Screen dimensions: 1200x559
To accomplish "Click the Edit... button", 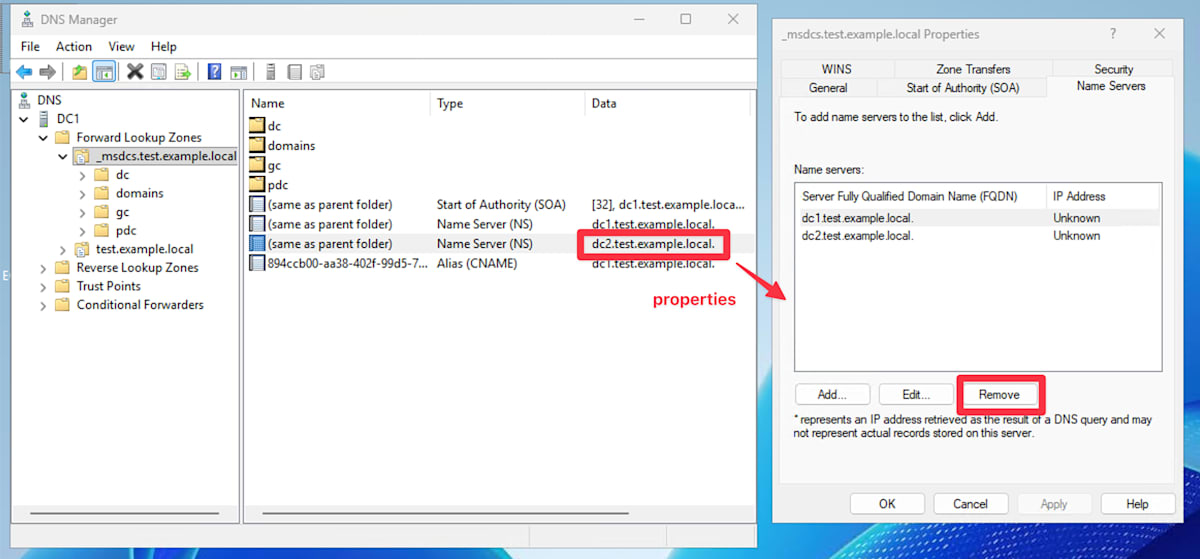I will point(917,394).
